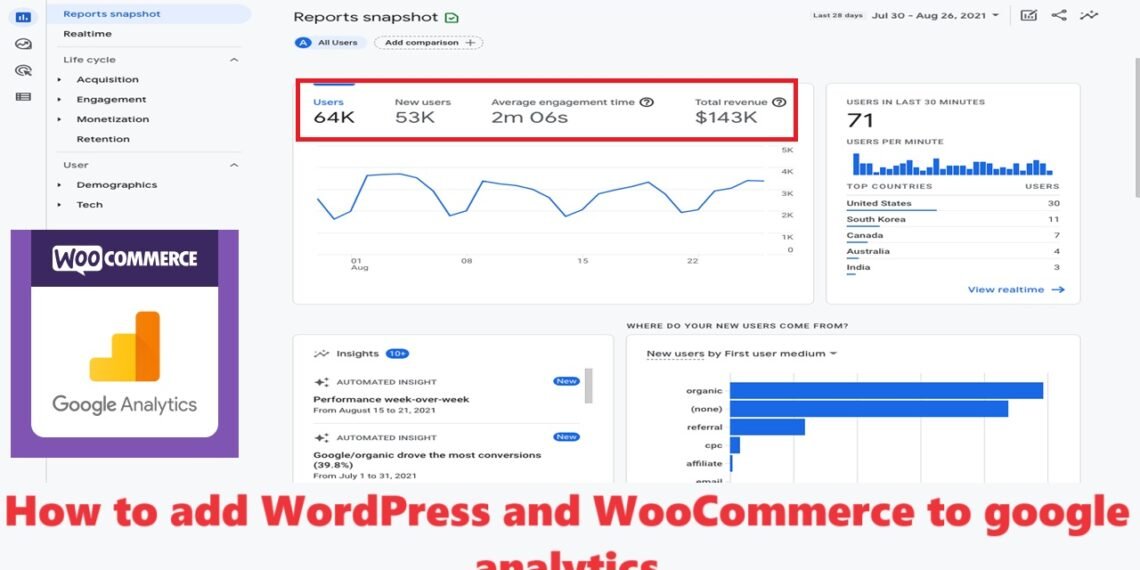The image size is (1140, 570).
Task: Expand the Engagement tree arrow
Action: click(60, 100)
